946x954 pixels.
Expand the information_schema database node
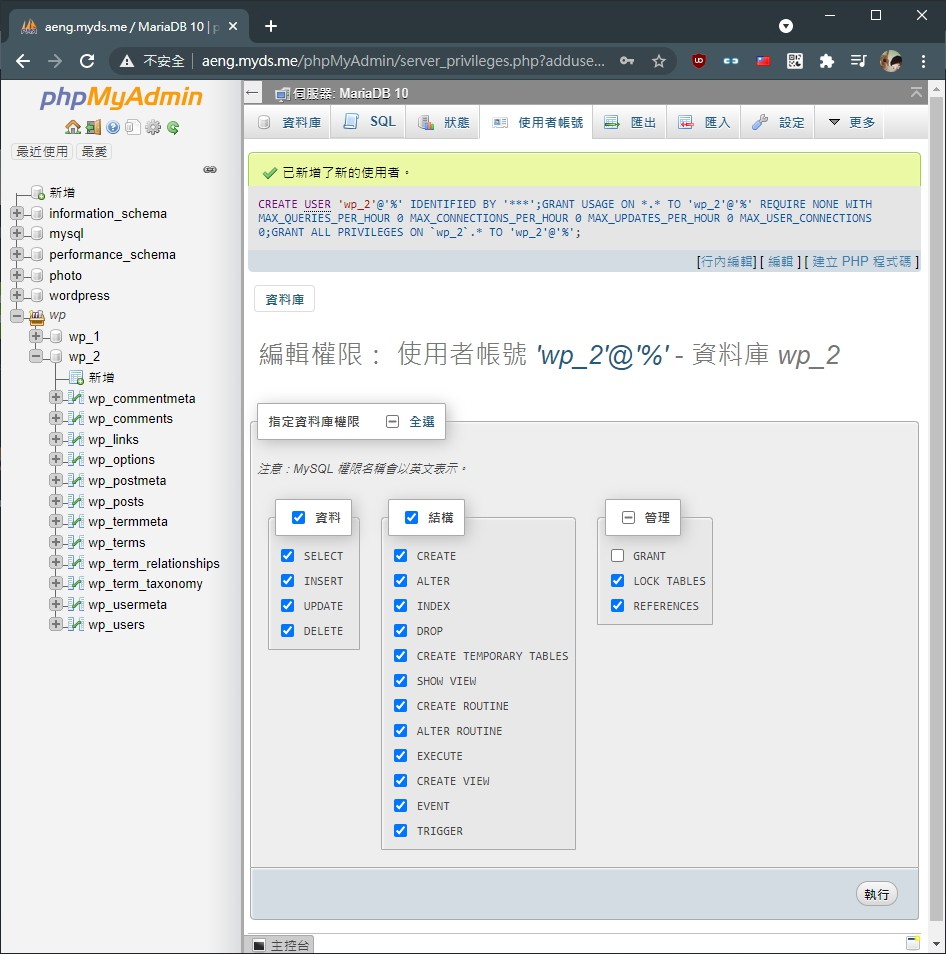17,213
